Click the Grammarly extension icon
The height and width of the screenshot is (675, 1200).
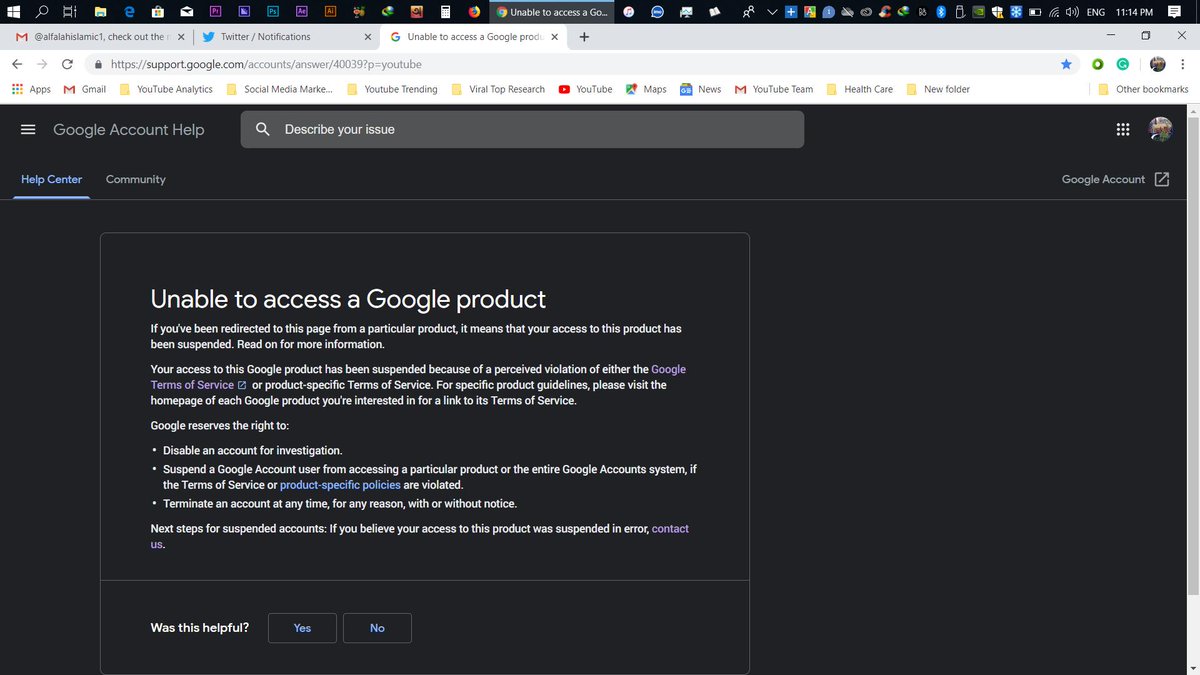1123,64
